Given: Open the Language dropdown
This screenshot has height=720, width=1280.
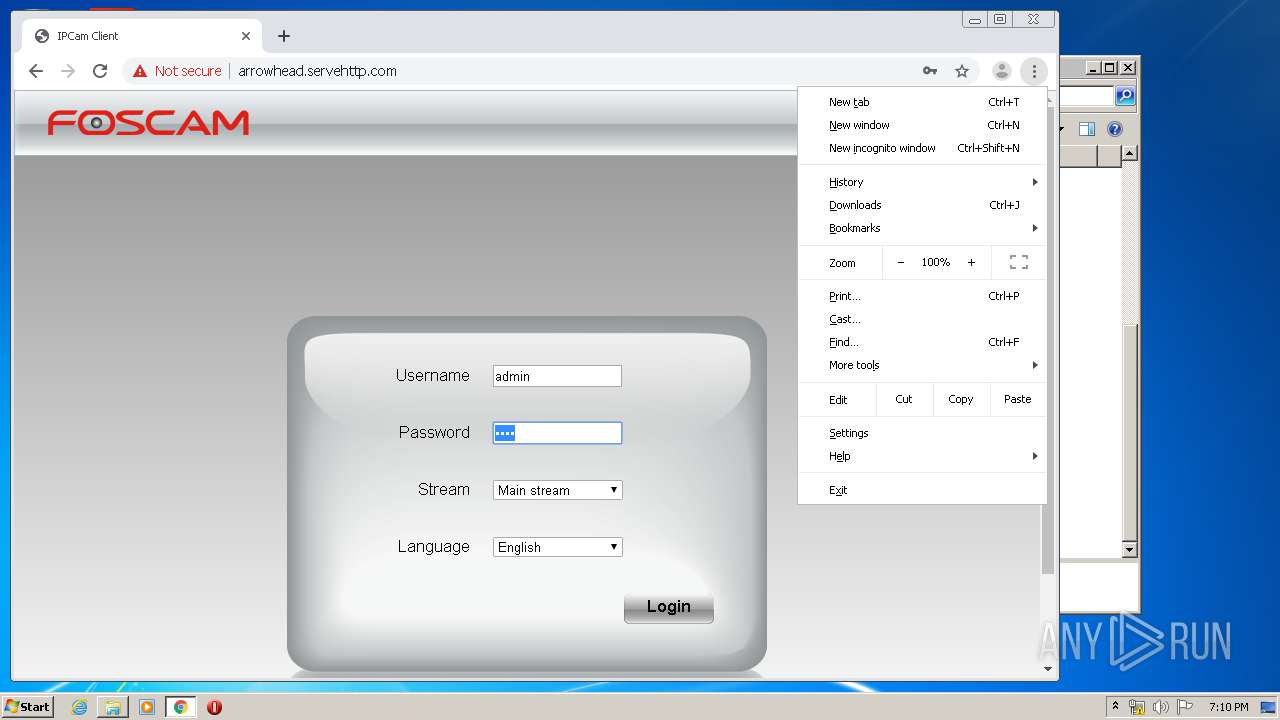Looking at the screenshot, I should [x=558, y=547].
